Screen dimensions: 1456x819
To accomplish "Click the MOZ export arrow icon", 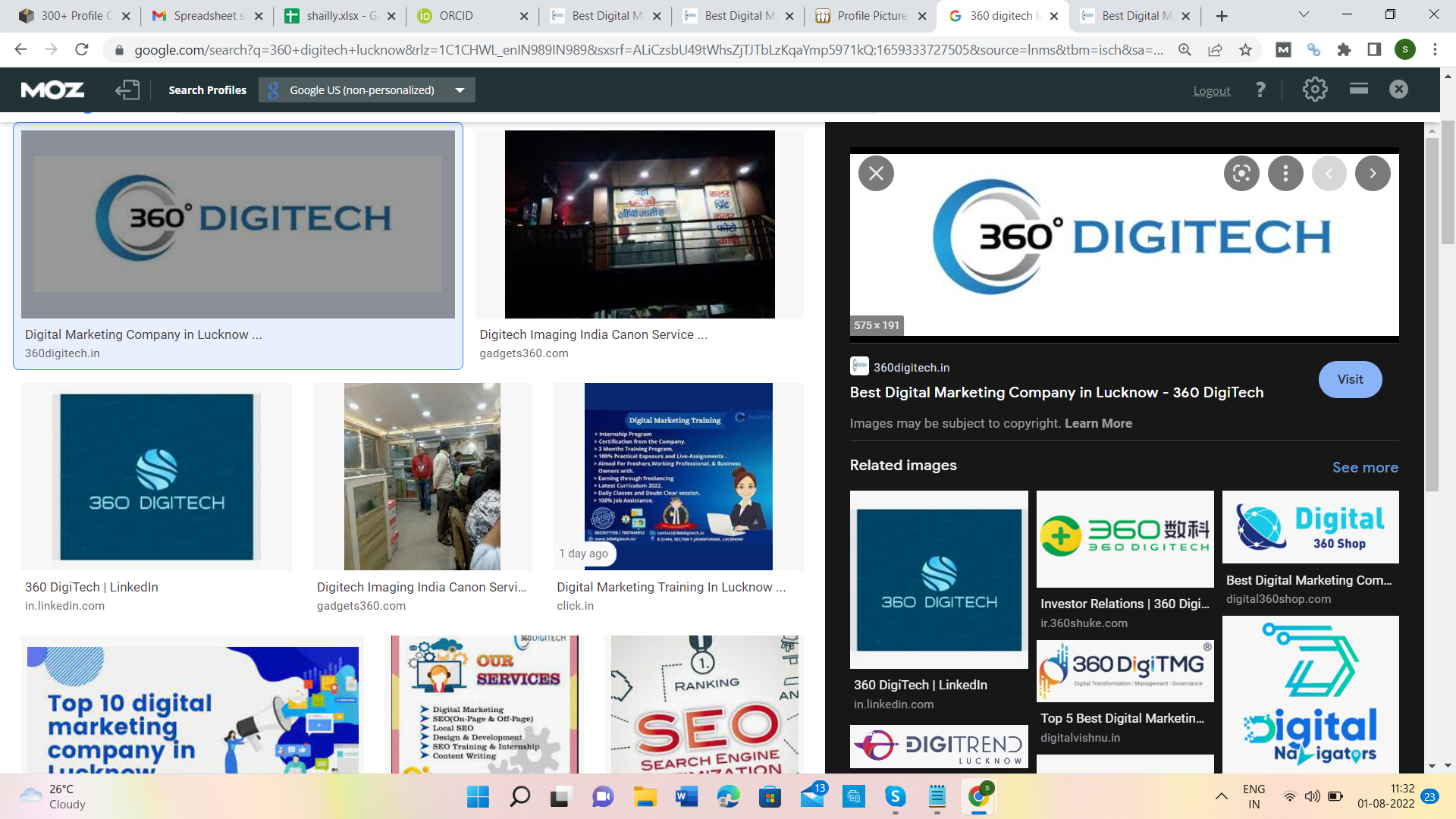I will point(127,89).
